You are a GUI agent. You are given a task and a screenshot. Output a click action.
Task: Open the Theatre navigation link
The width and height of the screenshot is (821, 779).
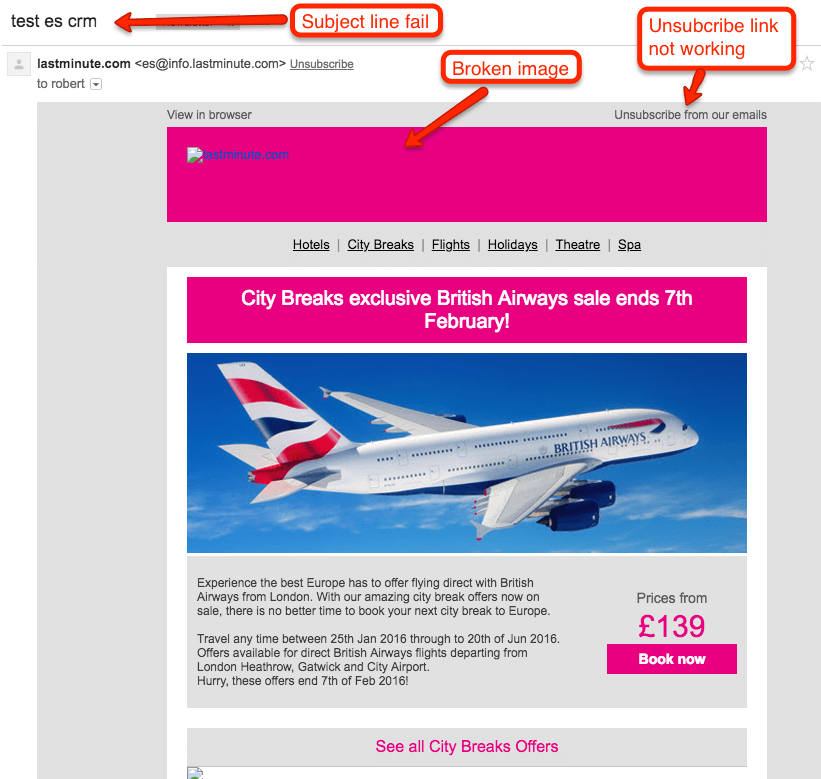[578, 244]
